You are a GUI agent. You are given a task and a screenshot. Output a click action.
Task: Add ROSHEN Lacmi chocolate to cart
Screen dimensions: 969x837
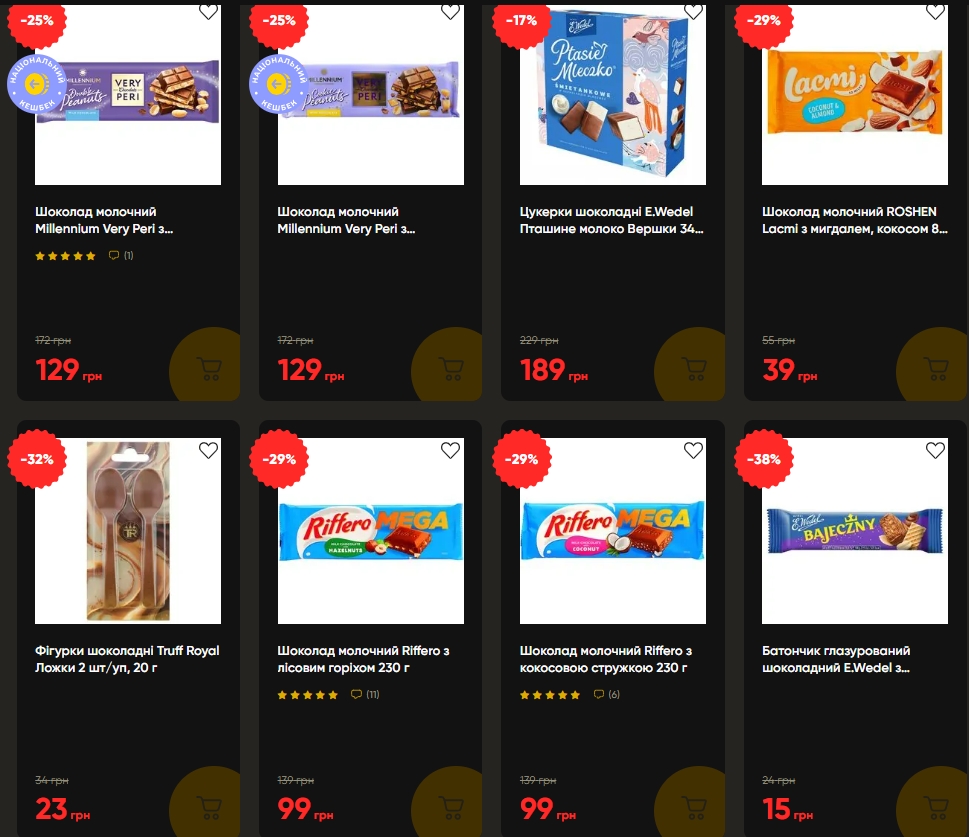935,367
